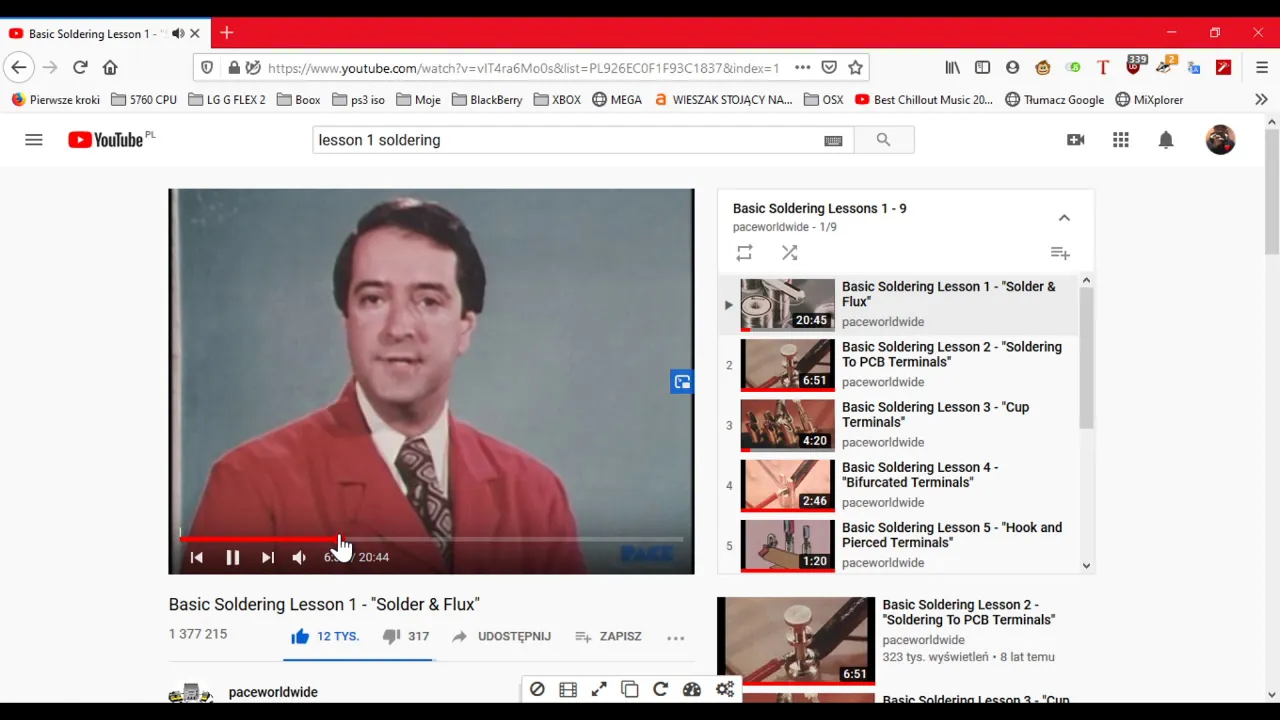Seek the video on progress bar
The width and height of the screenshot is (1280, 720).
pos(431,539)
